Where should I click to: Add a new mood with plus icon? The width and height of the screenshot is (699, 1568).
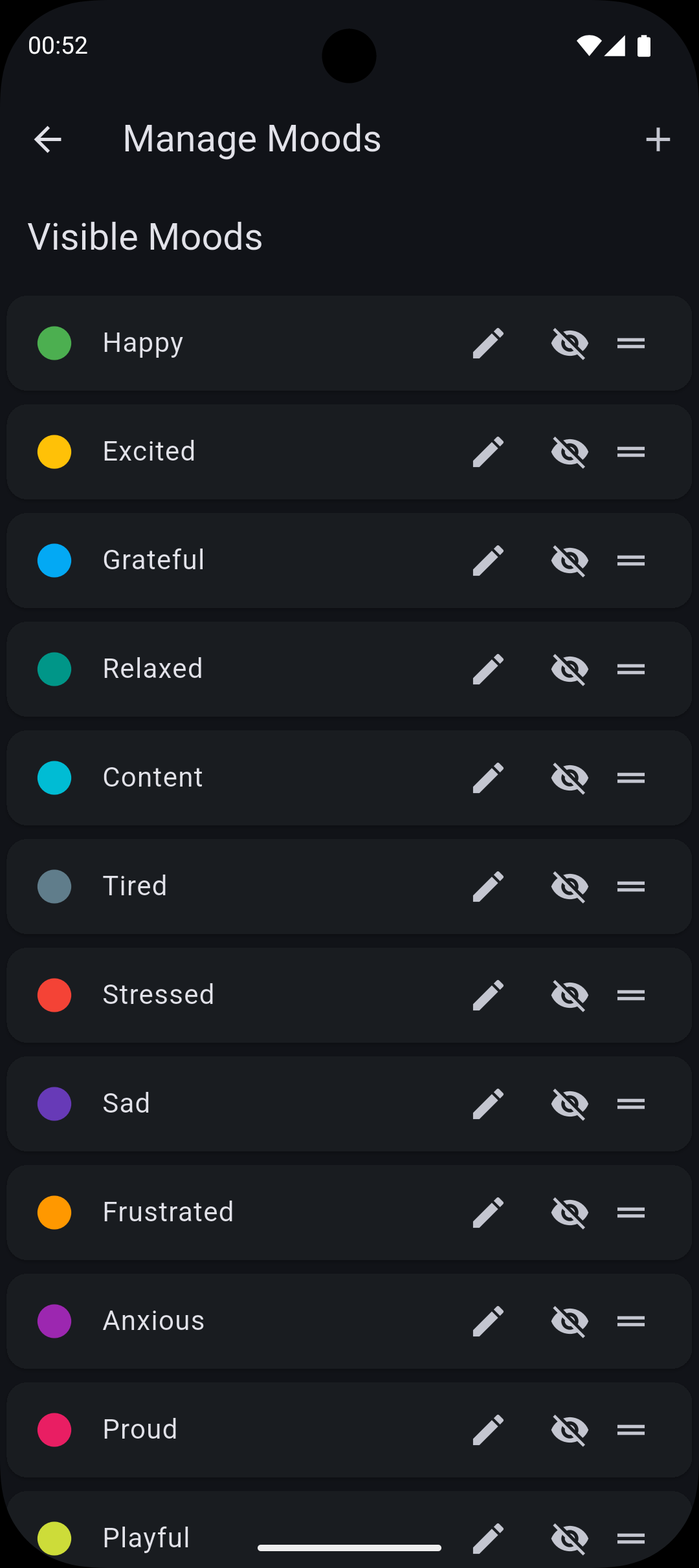pyautogui.click(x=658, y=139)
